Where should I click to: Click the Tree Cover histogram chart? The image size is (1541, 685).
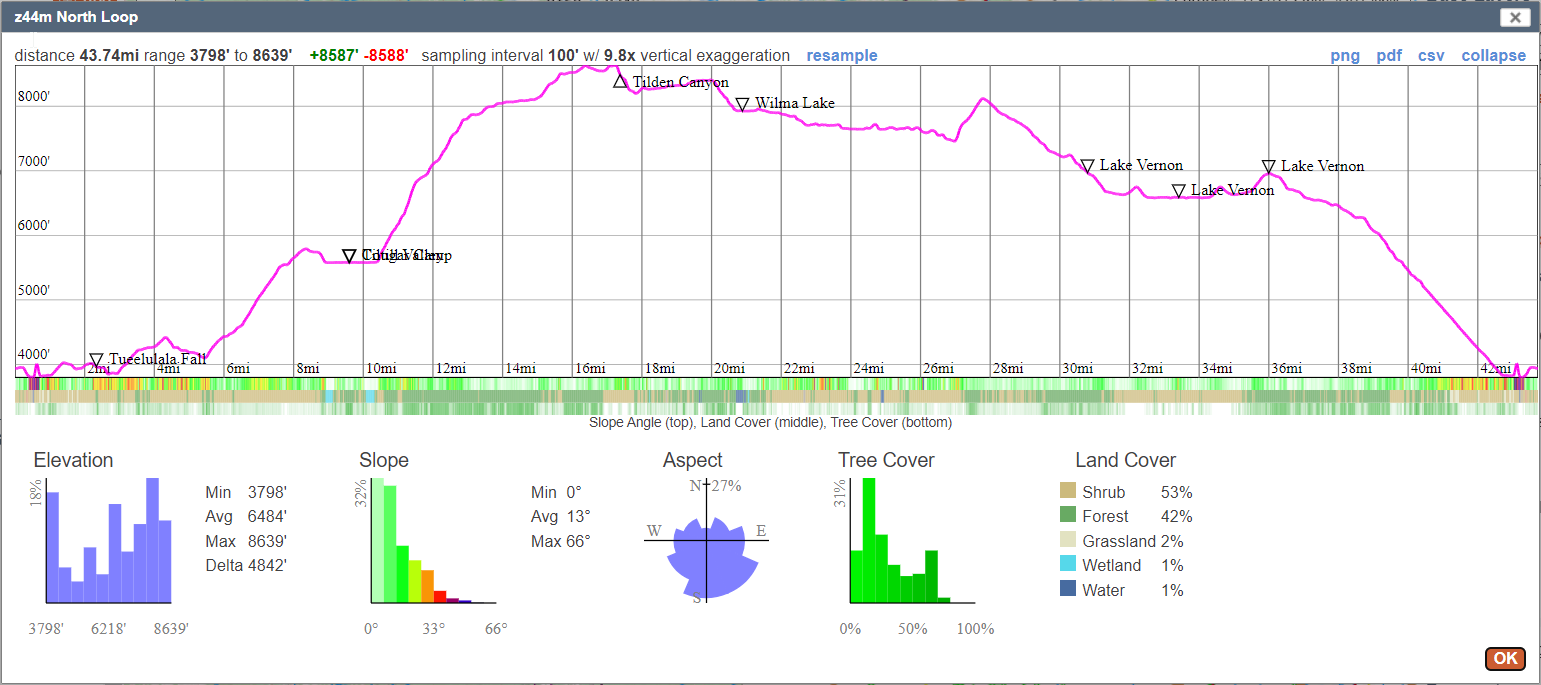click(x=913, y=541)
